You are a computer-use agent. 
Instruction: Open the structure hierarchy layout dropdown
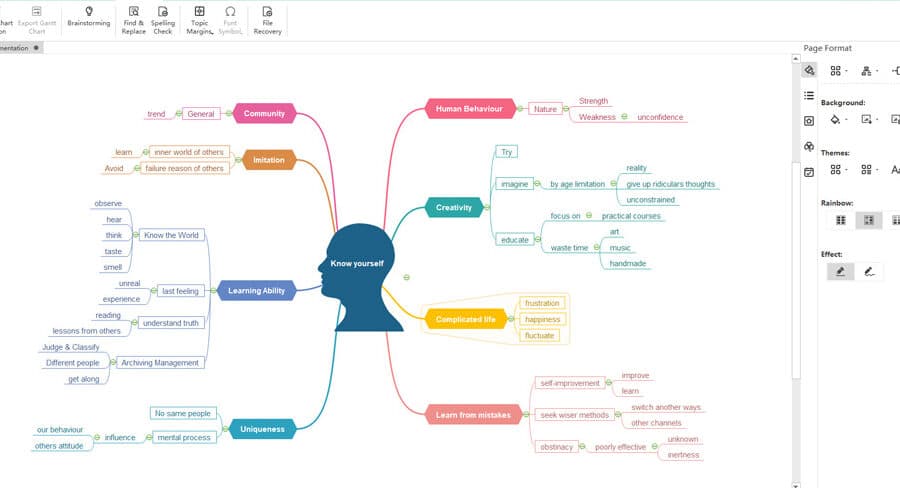(x=870, y=71)
